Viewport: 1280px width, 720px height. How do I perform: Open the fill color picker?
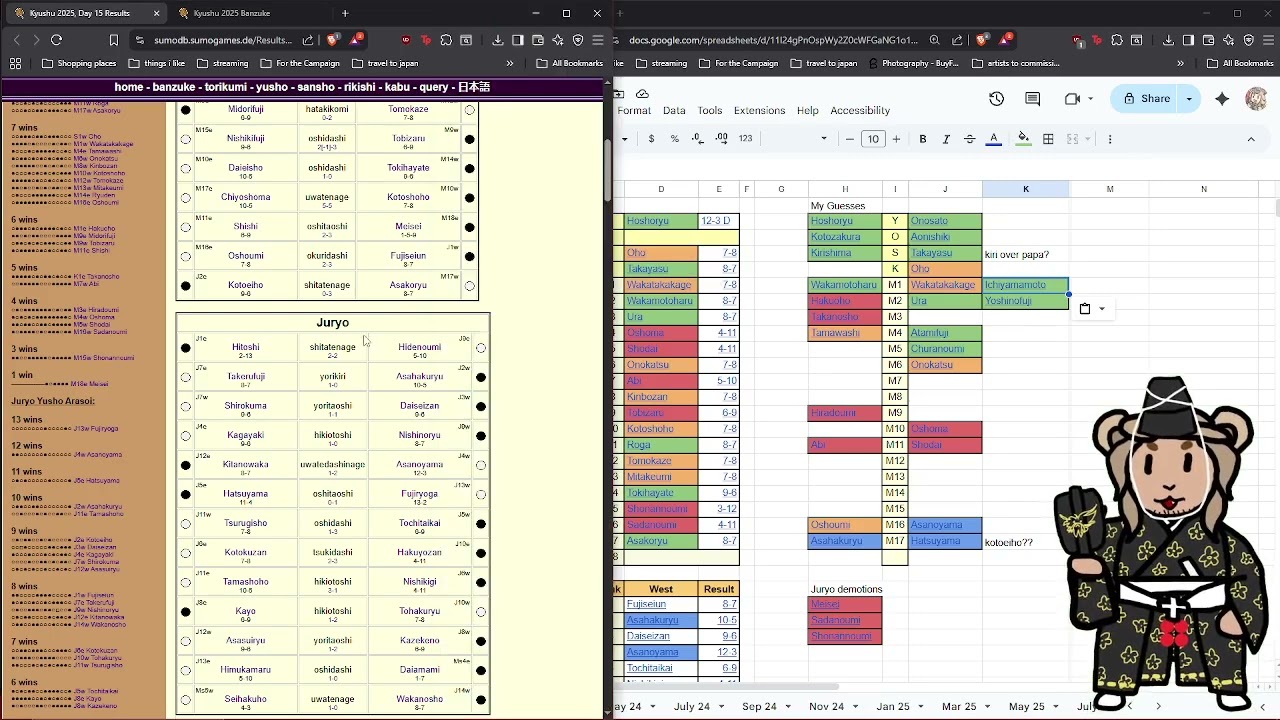(x=1023, y=139)
